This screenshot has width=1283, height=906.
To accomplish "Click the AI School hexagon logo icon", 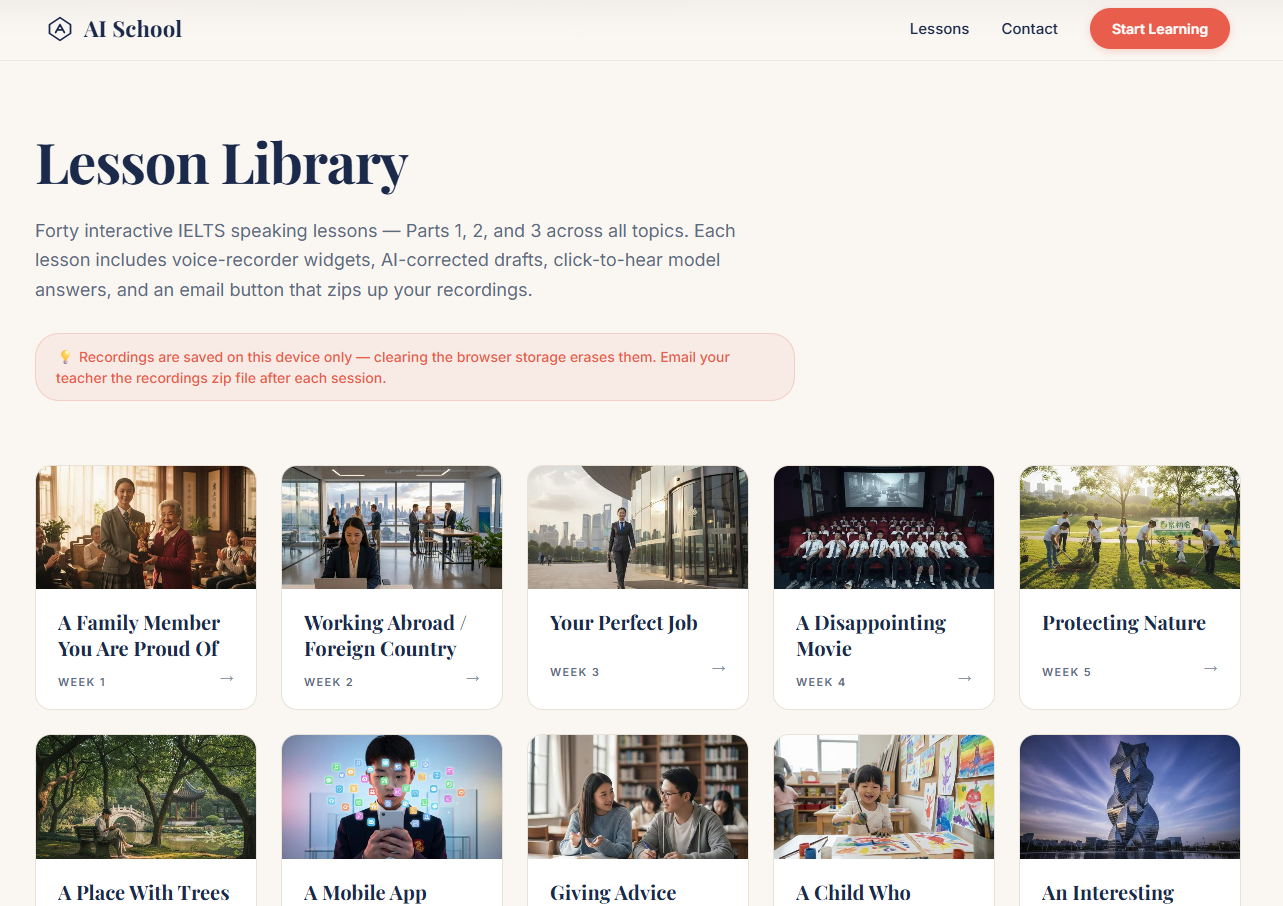I will pyautogui.click(x=60, y=29).
